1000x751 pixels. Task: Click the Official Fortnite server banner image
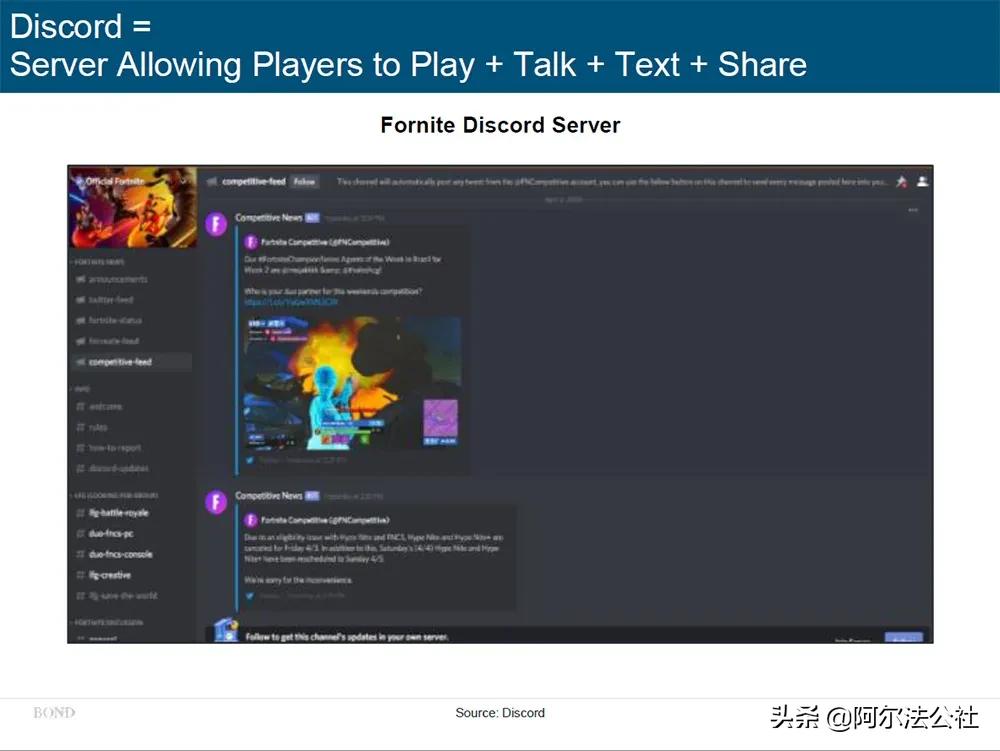pyautogui.click(x=133, y=207)
